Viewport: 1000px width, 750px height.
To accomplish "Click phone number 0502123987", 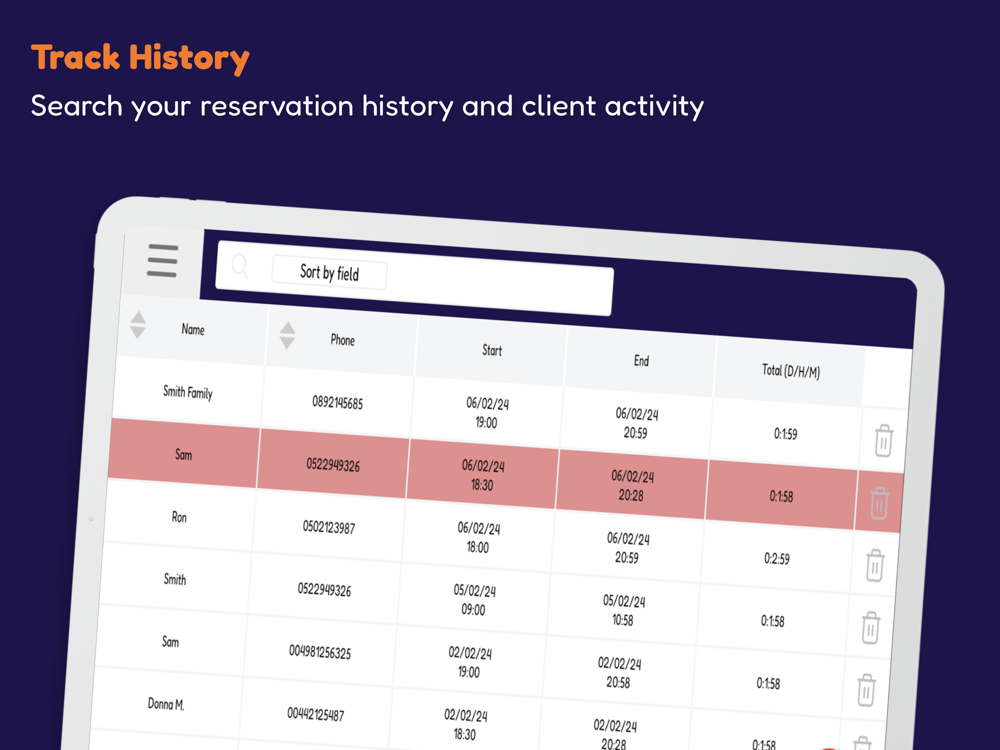I will tap(329, 527).
